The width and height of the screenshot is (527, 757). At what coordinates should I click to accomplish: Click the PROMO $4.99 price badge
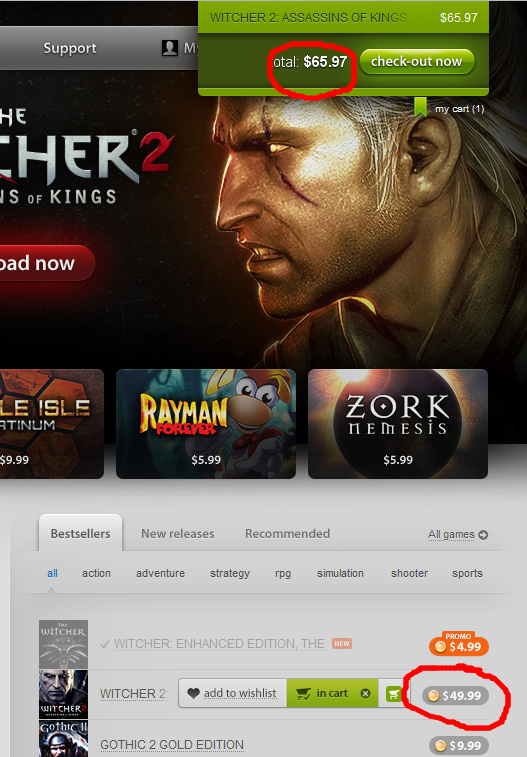coord(459,644)
